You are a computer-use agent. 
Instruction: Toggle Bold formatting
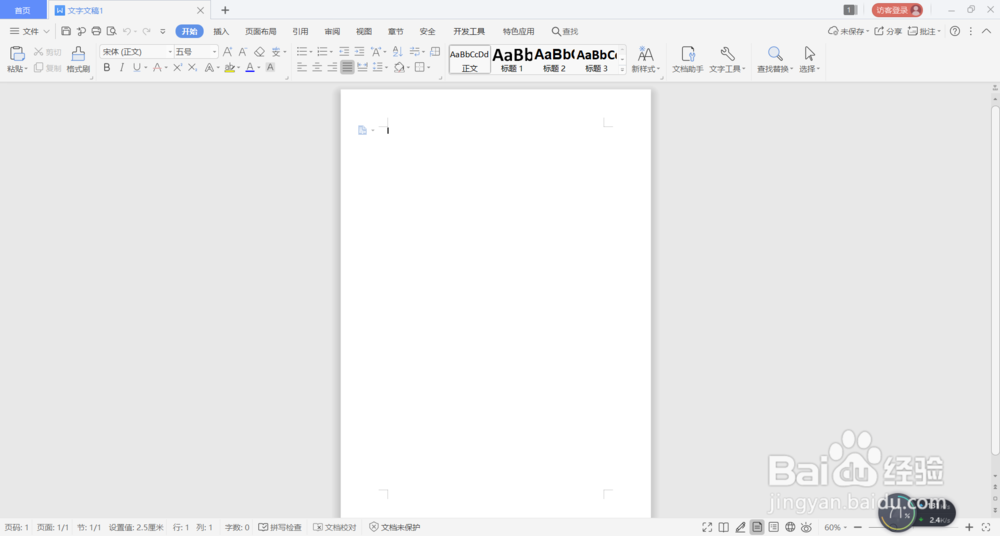pos(107,67)
